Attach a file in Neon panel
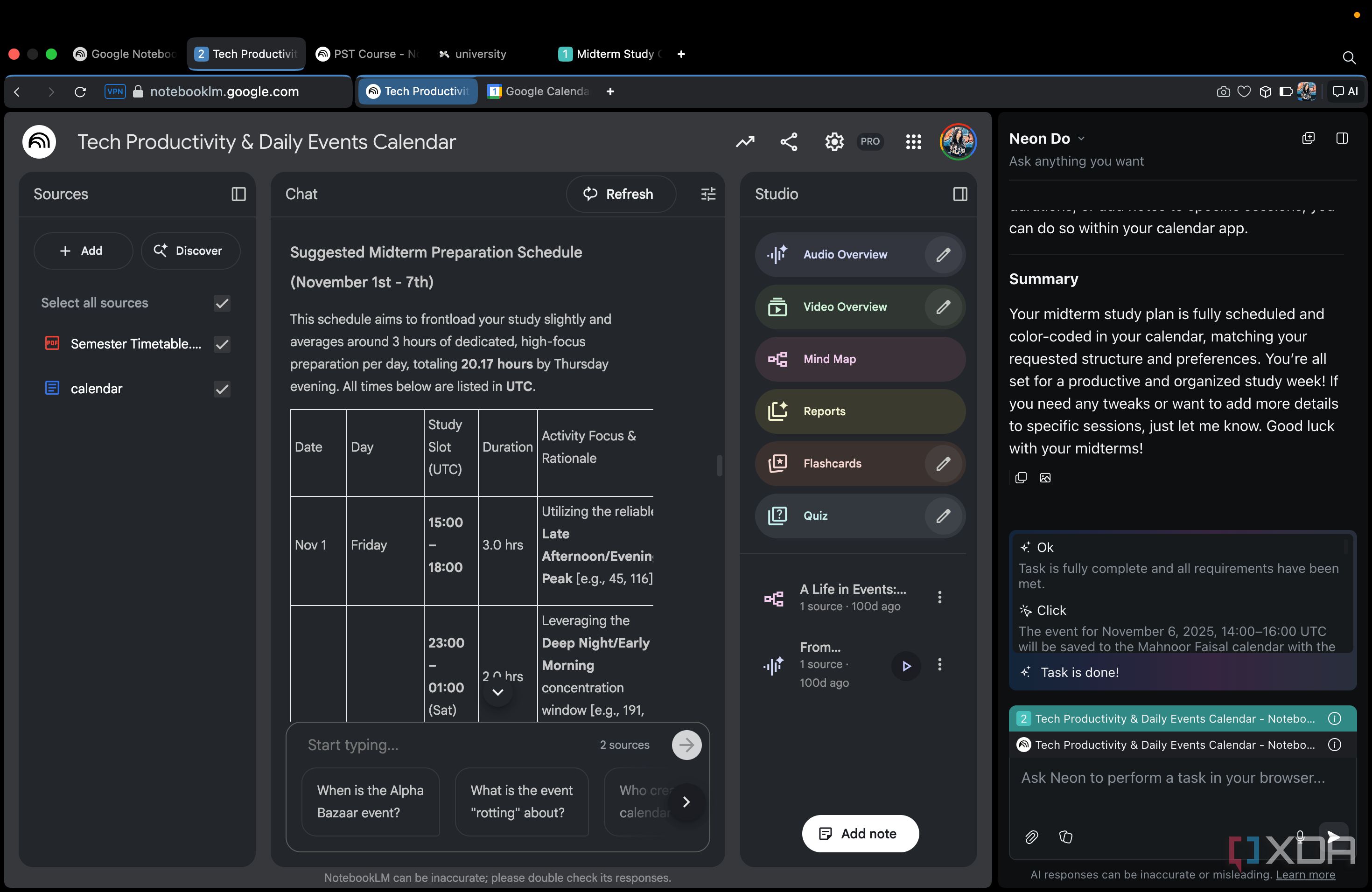This screenshot has width=1372, height=892. (x=1031, y=836)
